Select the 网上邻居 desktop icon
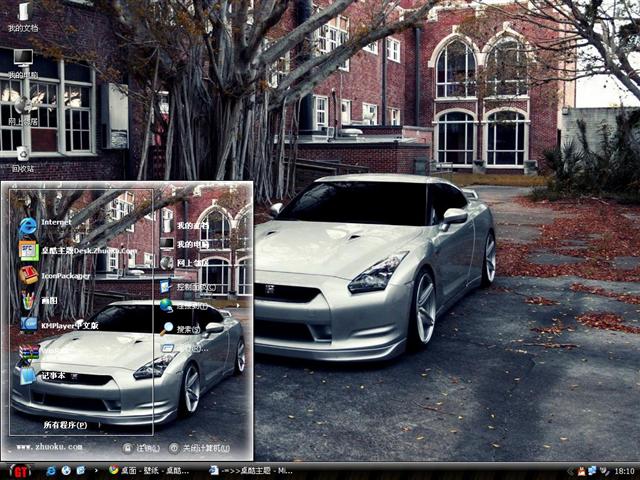The width and height of the screenshot is (640, 480). point(23,111)
